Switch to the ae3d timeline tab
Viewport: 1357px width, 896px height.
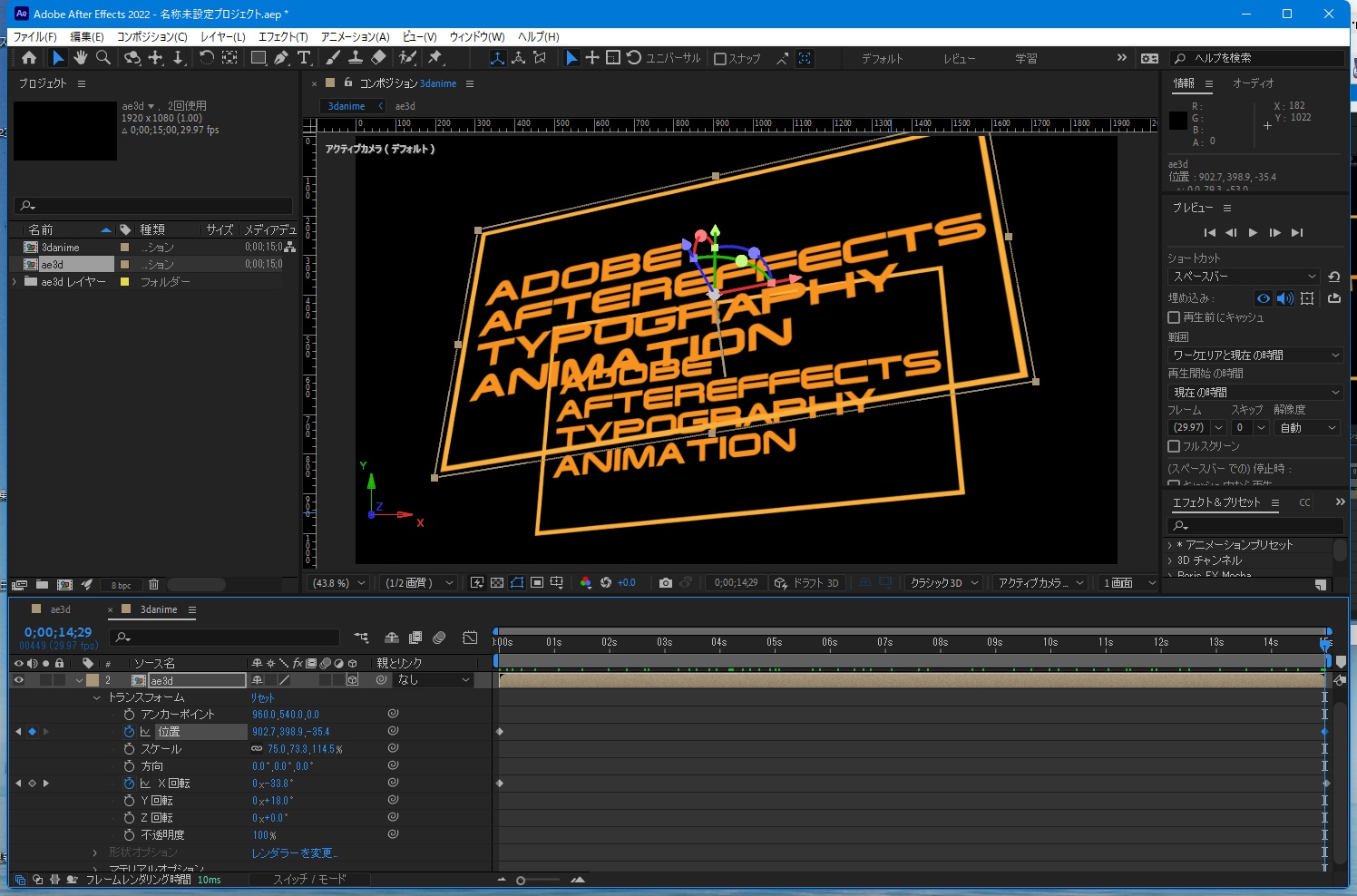pyautogui.click(x=60, y=609)
